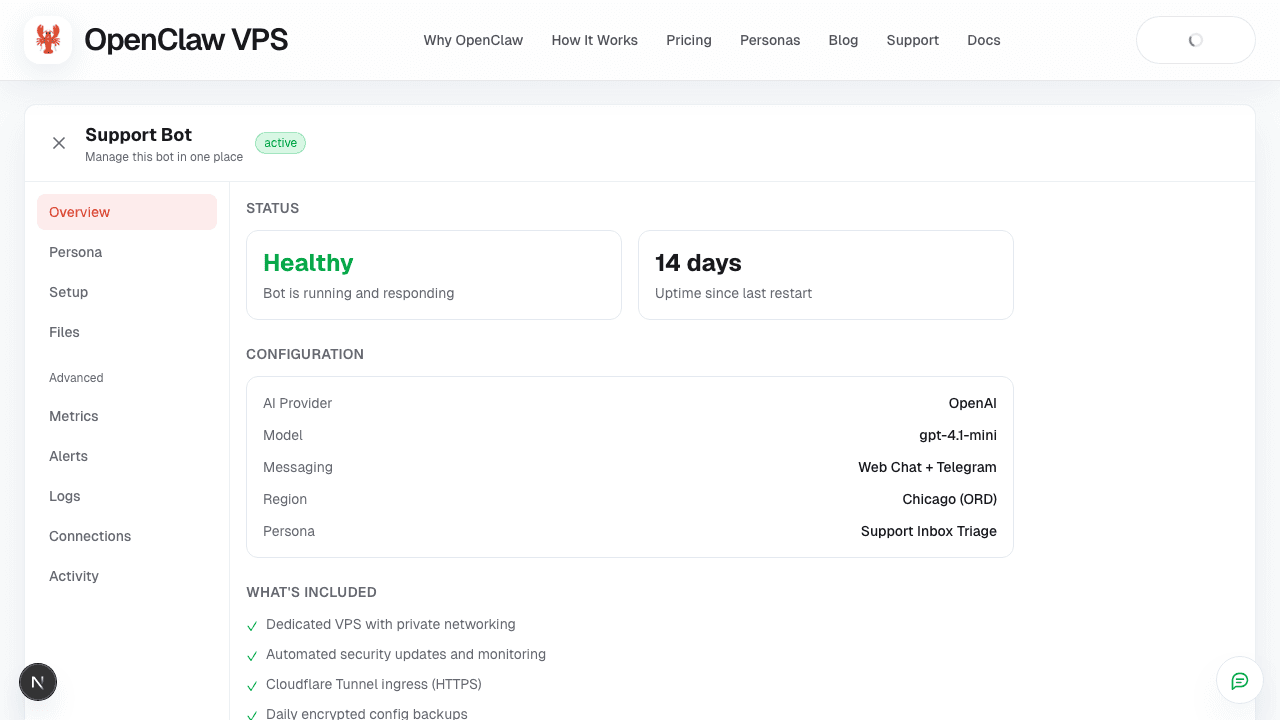Click checkmark beside "Automated security updates and monitoring"

251,656
